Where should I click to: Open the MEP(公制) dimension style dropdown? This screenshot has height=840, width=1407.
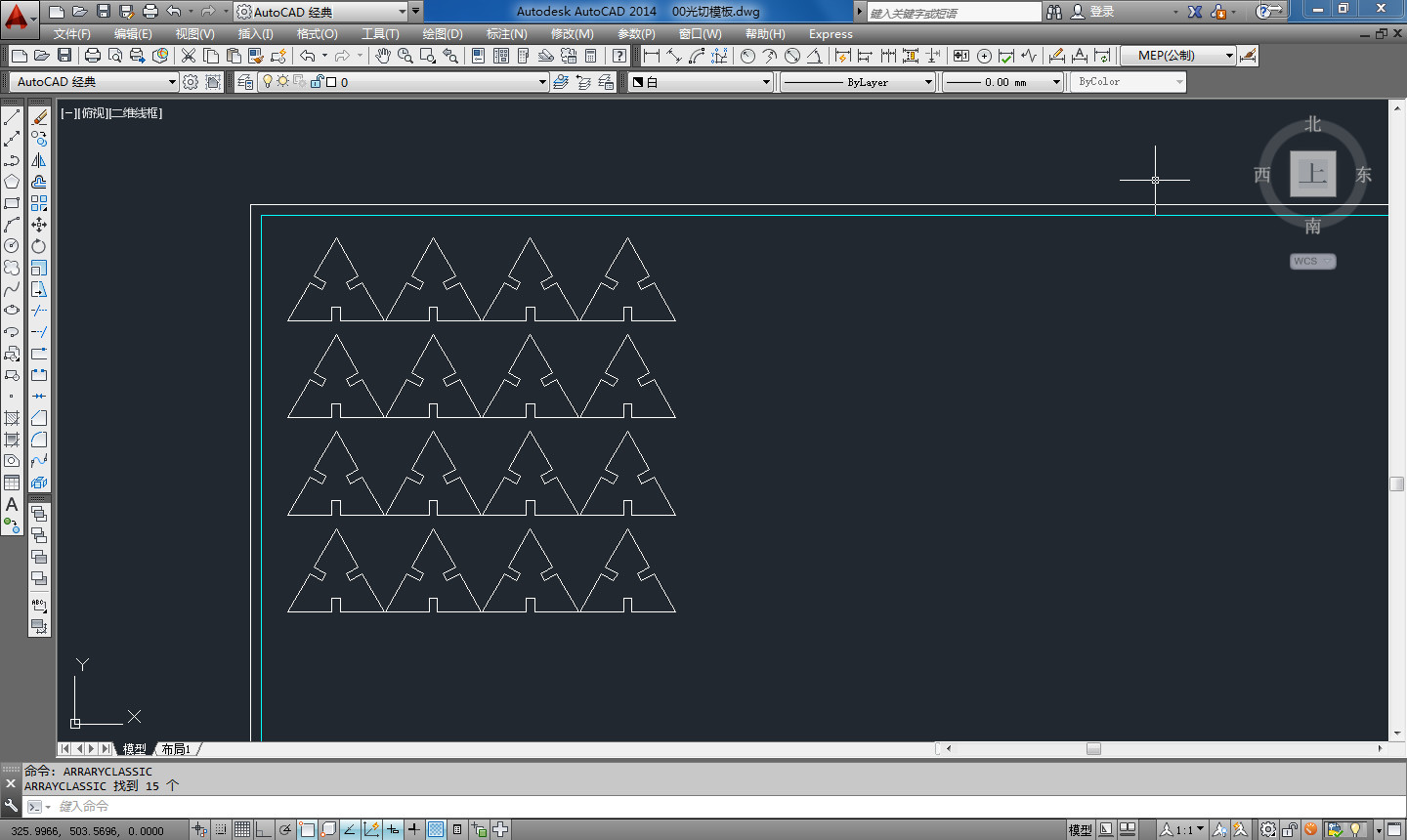click(x=1178, y=56)
